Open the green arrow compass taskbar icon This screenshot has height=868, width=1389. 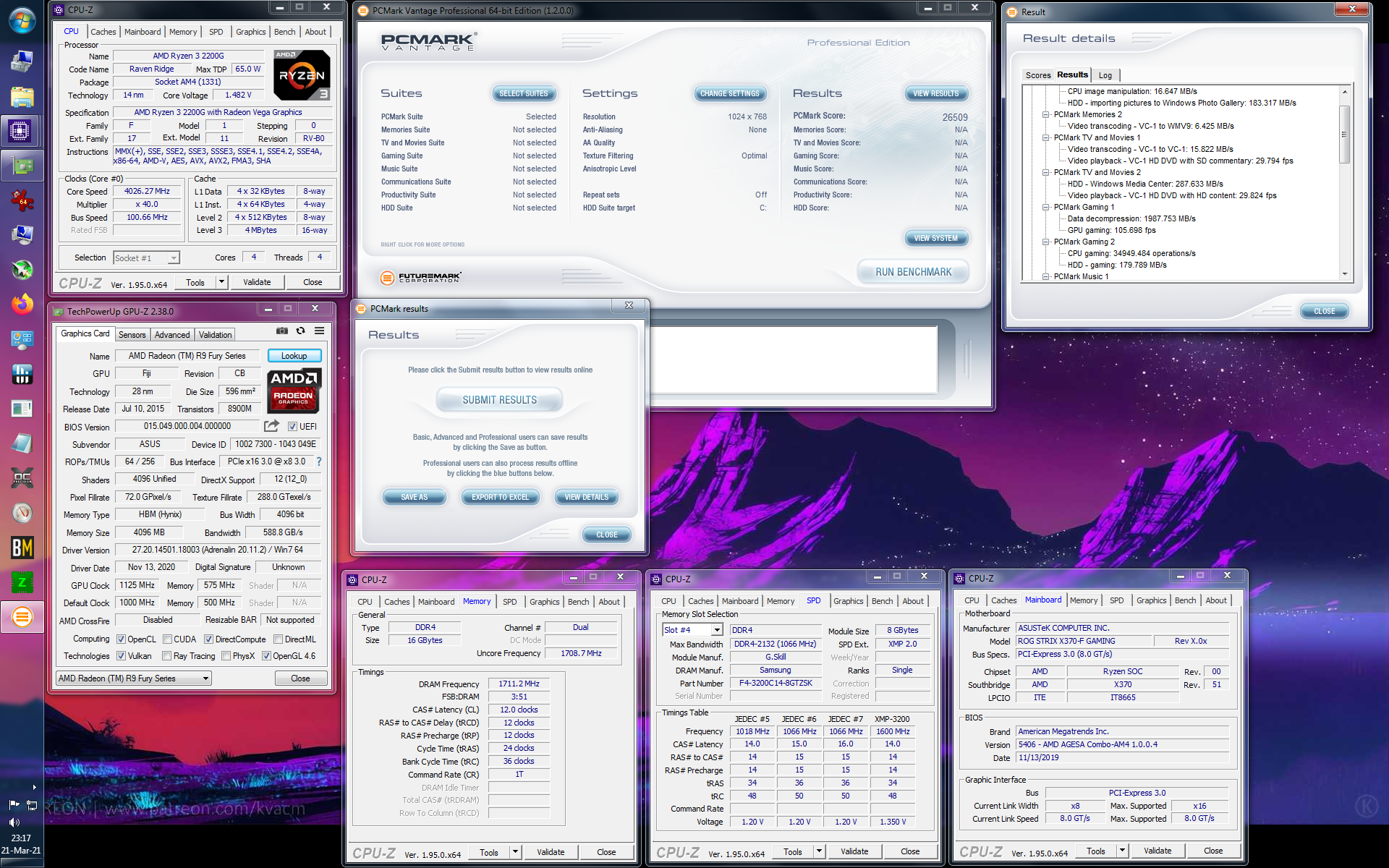click(x=22, y=270)
